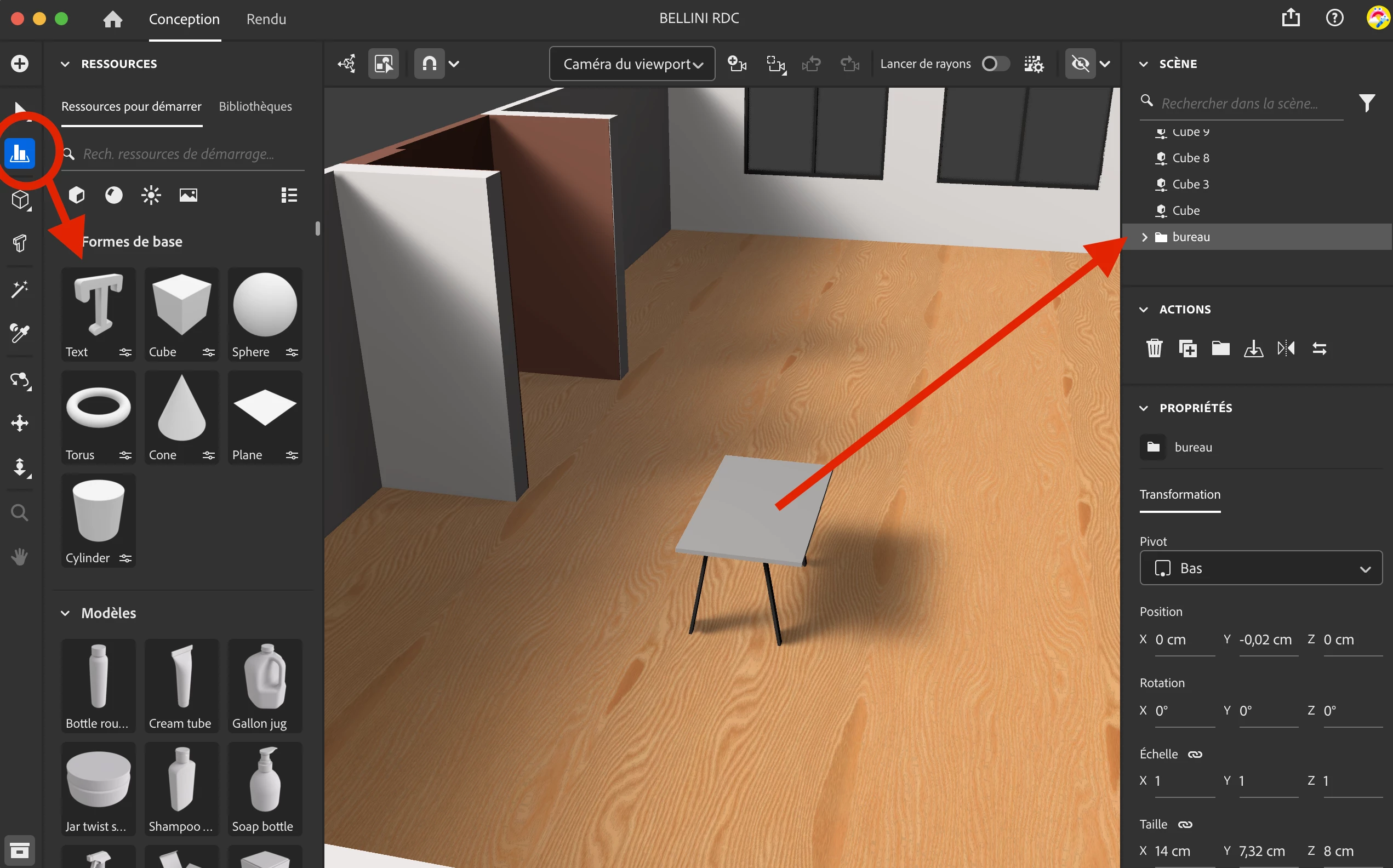Click the Rechercher dans la scène search field

1240,104
